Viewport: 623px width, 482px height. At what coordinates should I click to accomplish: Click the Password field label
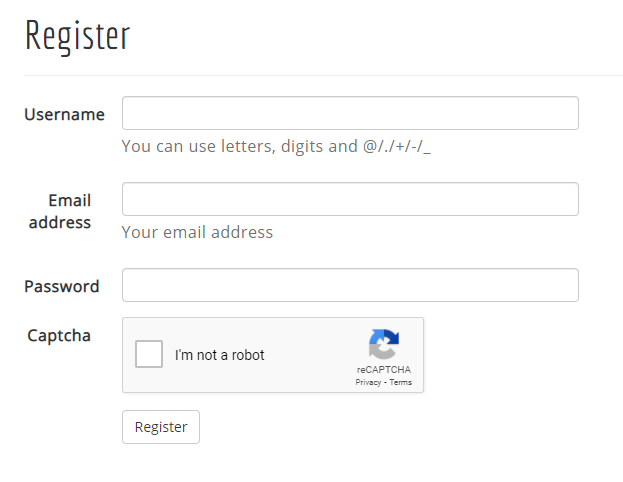(62, 286)
